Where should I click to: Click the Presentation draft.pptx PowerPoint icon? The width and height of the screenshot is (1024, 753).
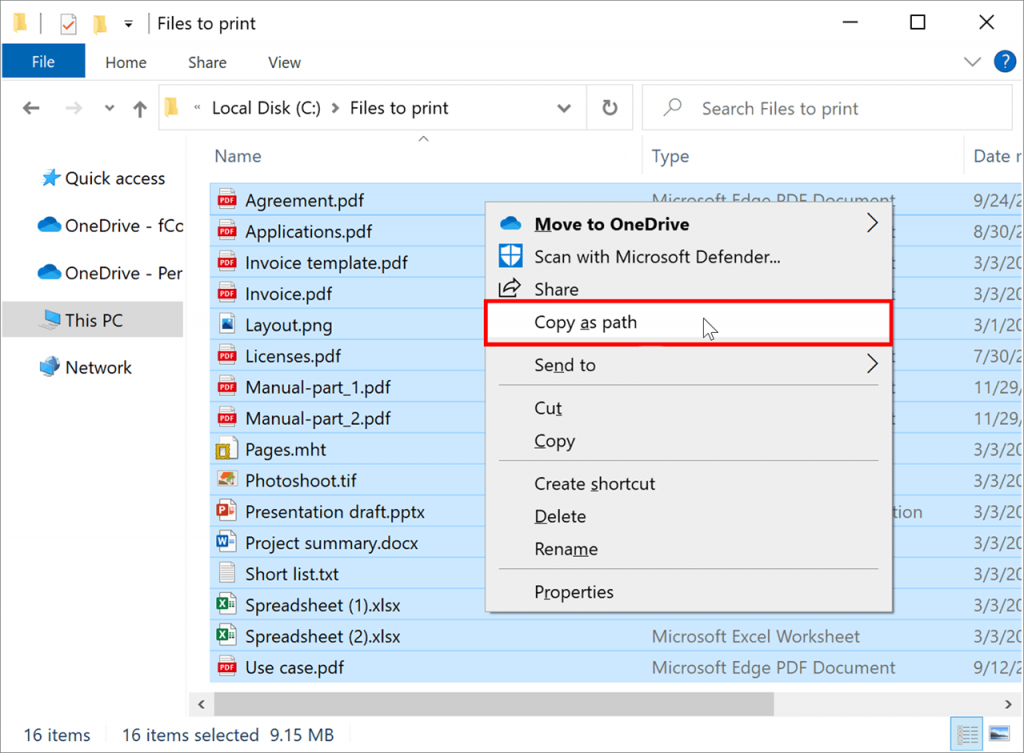click(x=227, y=512)
